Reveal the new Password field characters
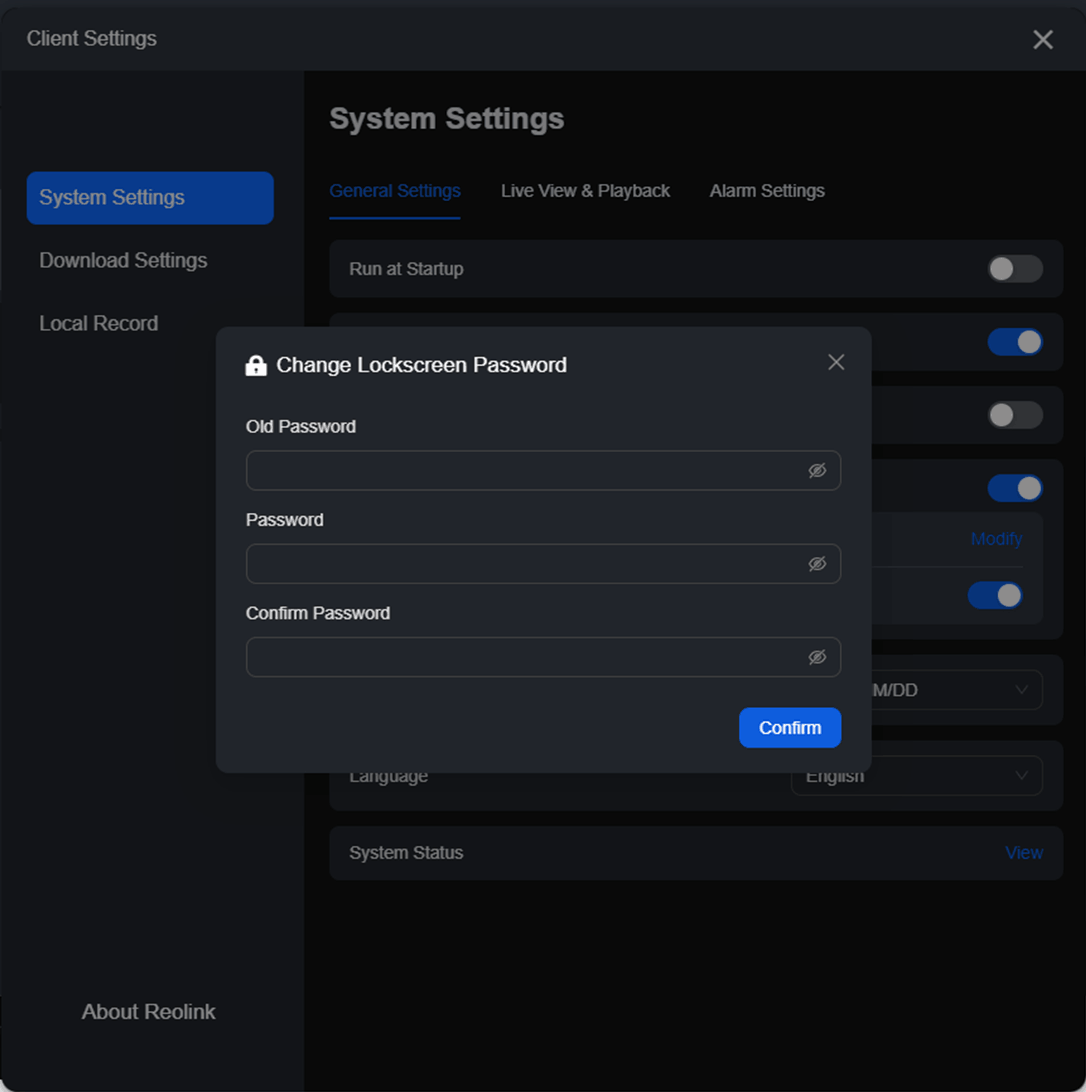The width and height of the screenshot is (1086, 1092). 817,564
